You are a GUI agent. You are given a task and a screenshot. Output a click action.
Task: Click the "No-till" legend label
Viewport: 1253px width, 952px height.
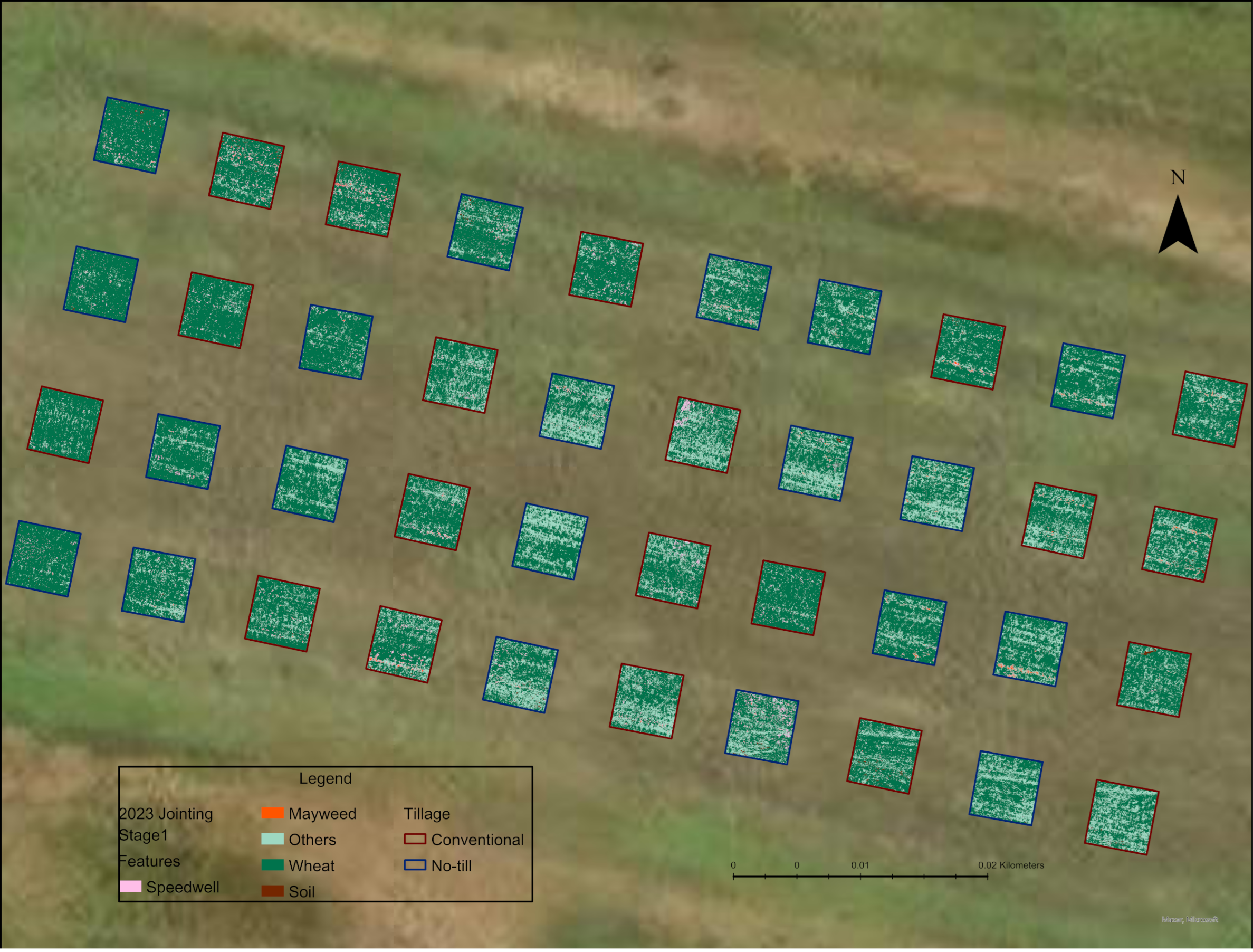coord(452,866)
